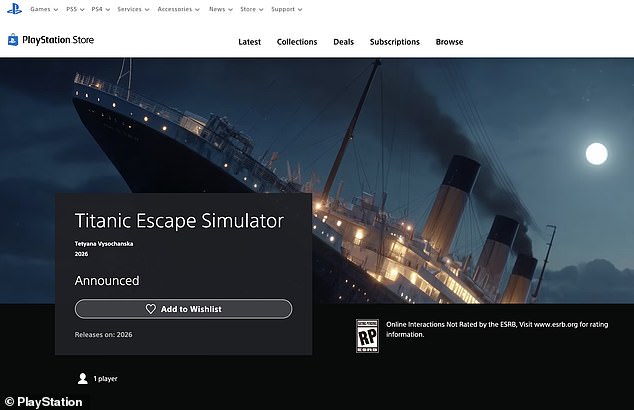Click the 1 player person icon

pyautogui.click(x=83, y=378)
